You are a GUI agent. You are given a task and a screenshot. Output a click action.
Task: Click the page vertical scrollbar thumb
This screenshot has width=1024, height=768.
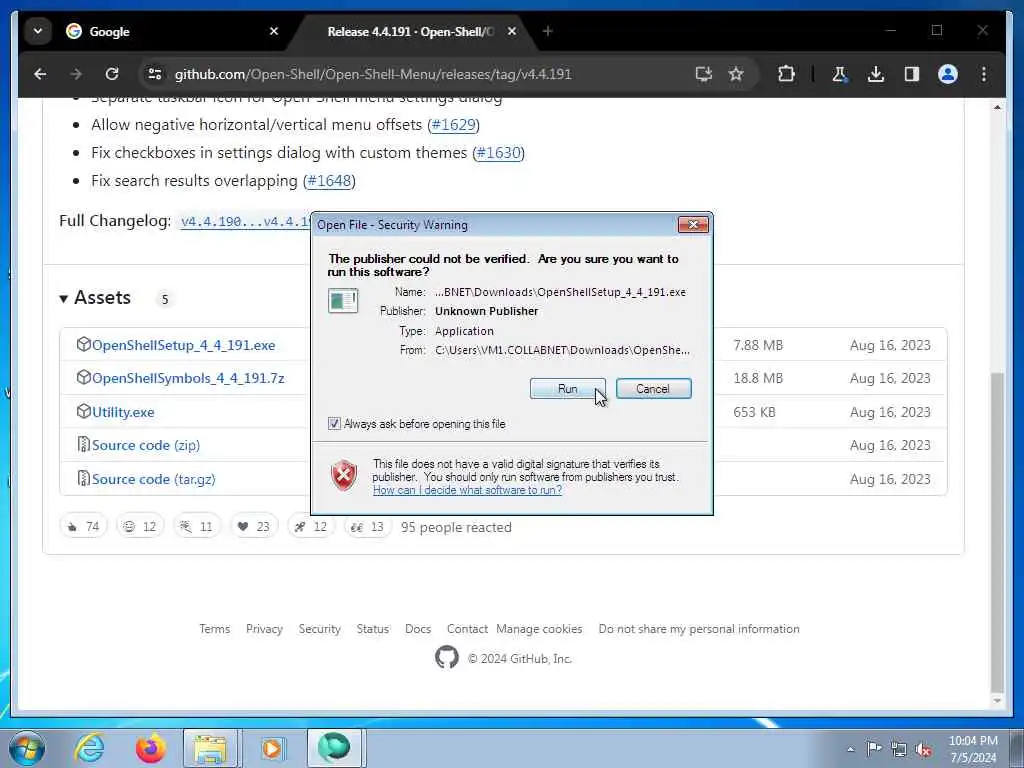pyautogui.click(x=997, y=530)
